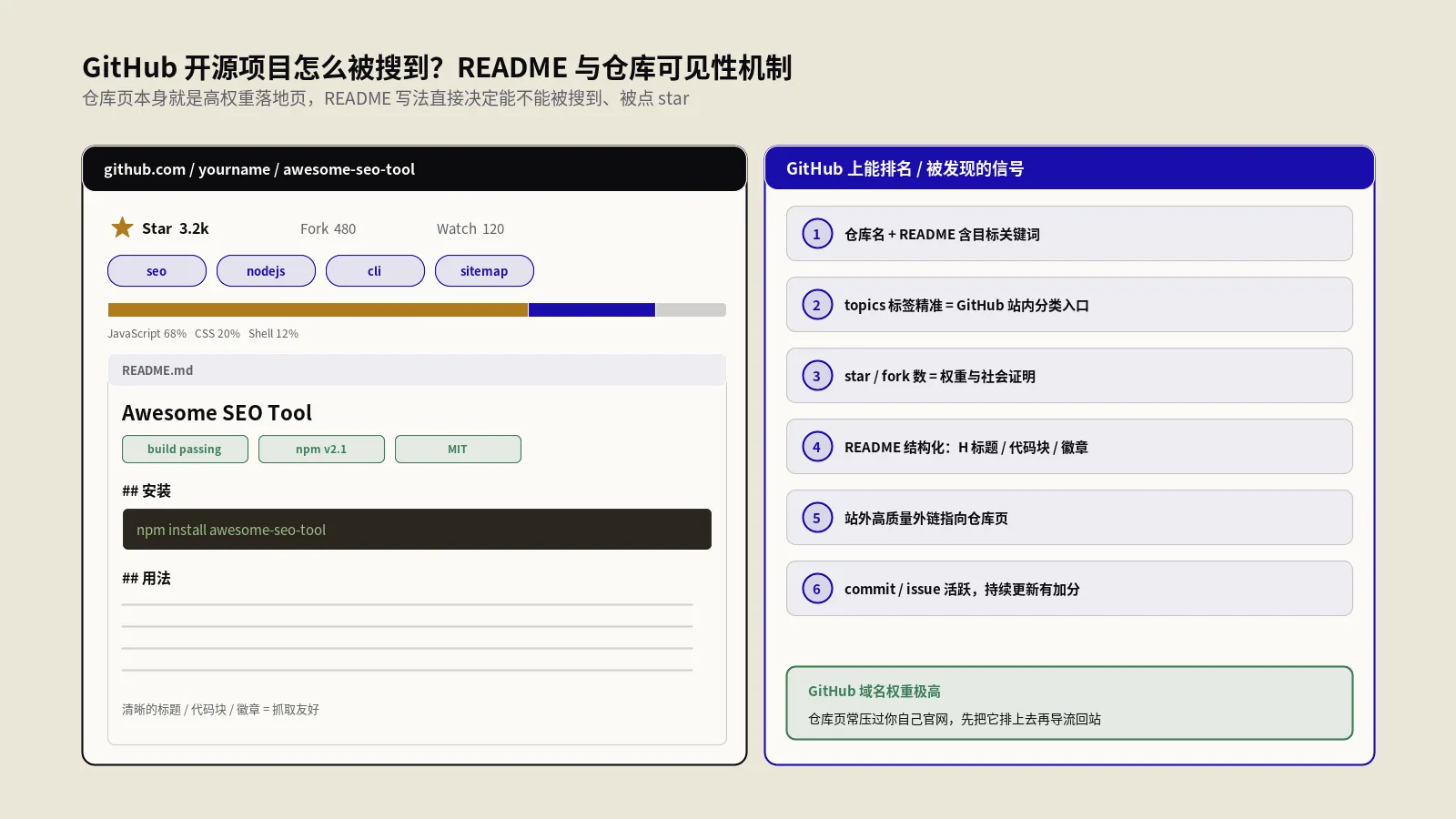Click the gray Shell segment of language bar
This screenshot has width=1456, height=819.
tap(691, 310)
